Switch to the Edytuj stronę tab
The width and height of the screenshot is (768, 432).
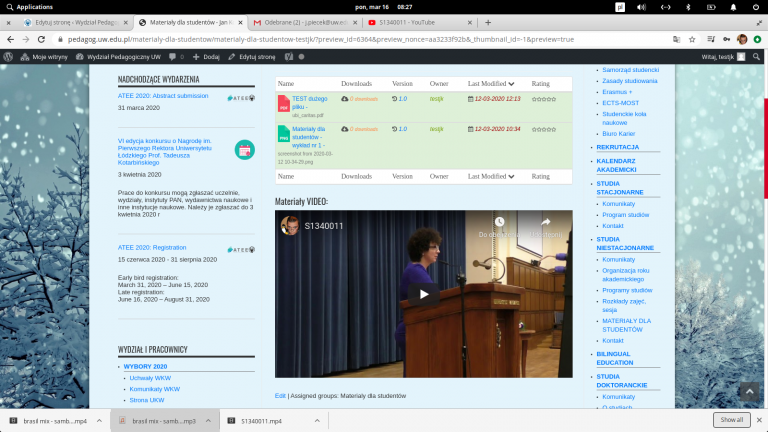[x=76, y=23]
